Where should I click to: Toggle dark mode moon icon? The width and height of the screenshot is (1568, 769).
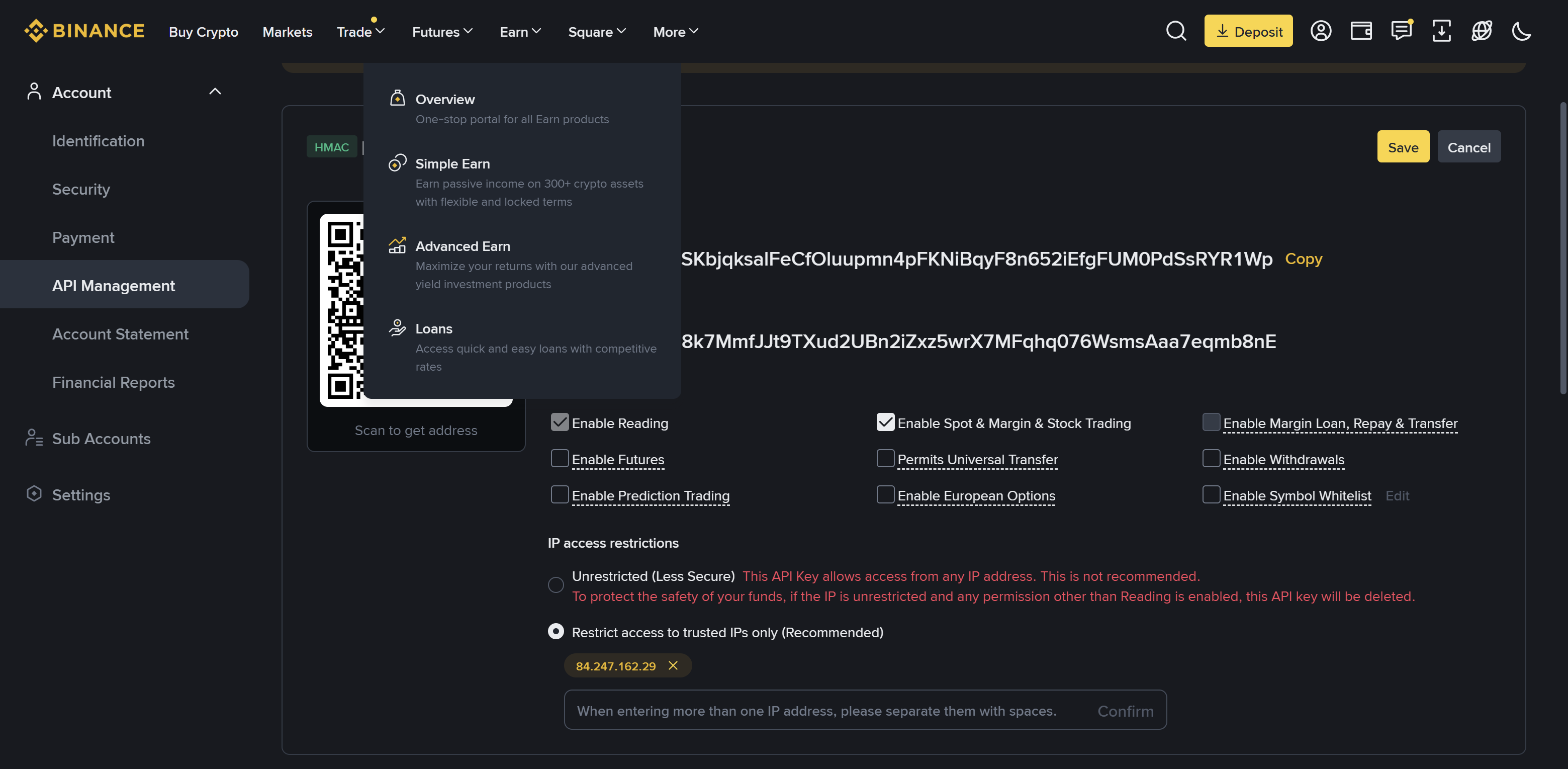[1521, 31]
